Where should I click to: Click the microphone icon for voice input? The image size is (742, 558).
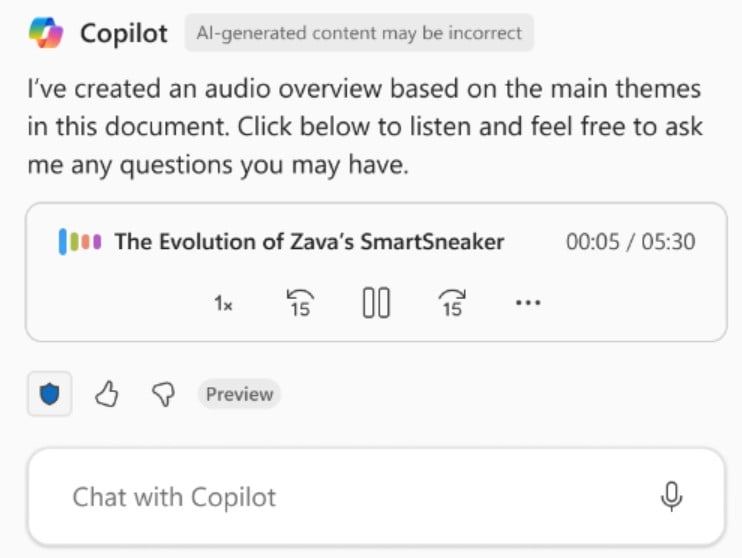(x=671, y=497)
